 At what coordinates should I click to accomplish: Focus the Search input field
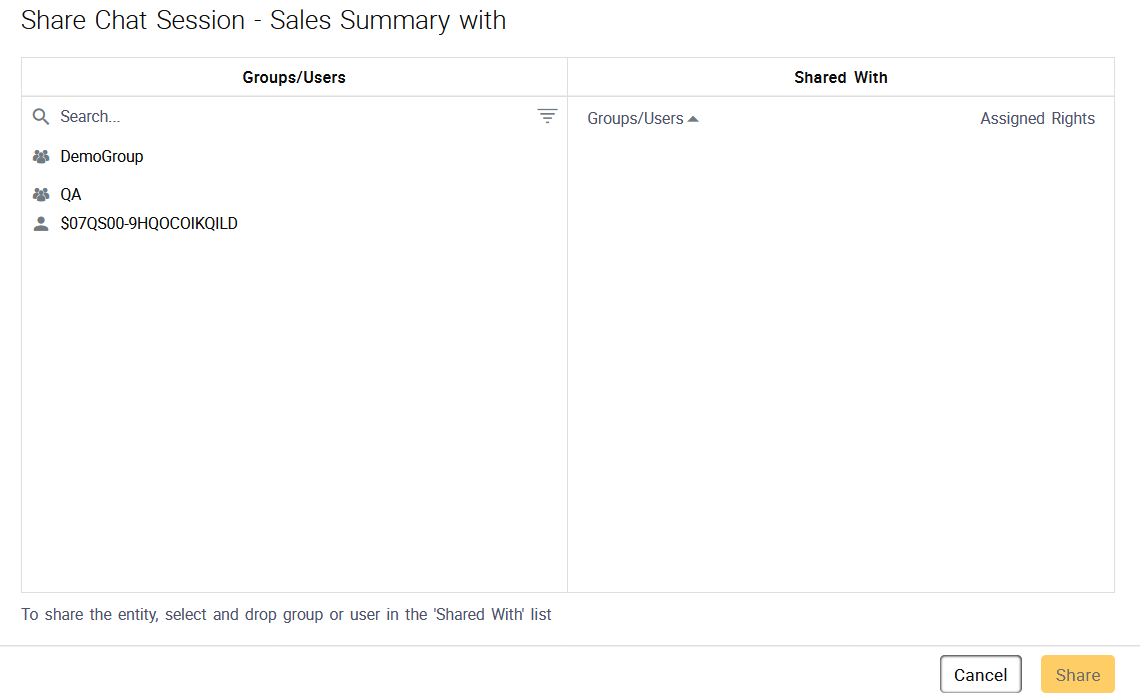click(x=290, y=117)
